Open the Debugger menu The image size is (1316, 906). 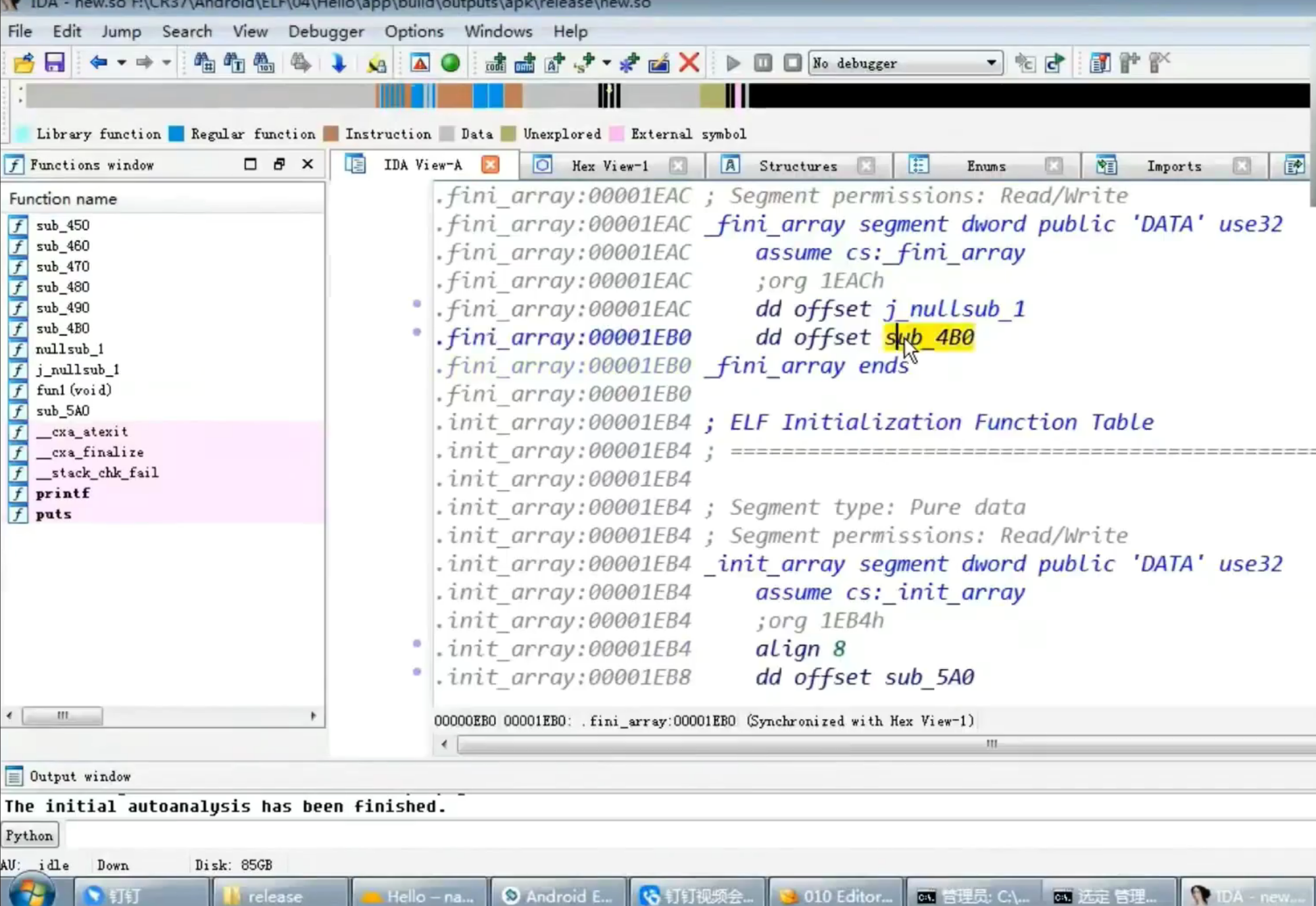click(326, 31)
